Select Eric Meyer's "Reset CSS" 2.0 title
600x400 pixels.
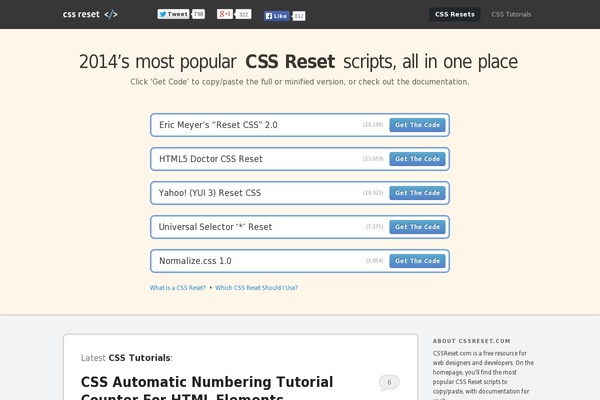218,125
